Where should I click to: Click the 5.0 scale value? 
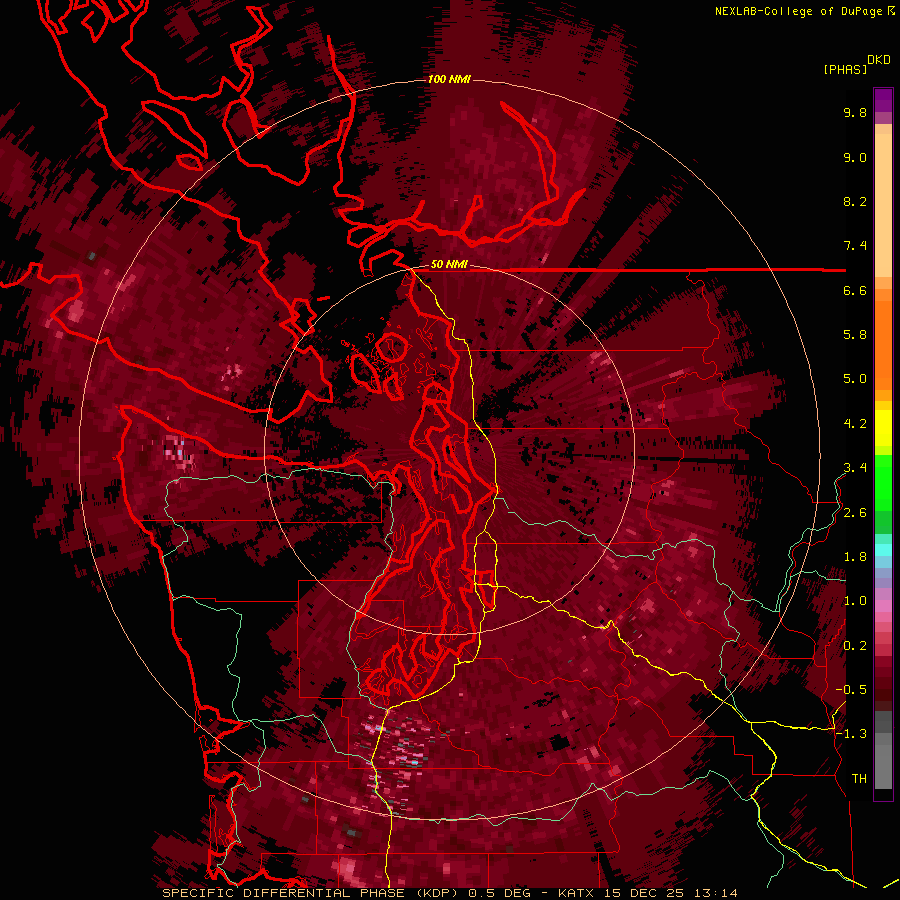pos(855,379)
